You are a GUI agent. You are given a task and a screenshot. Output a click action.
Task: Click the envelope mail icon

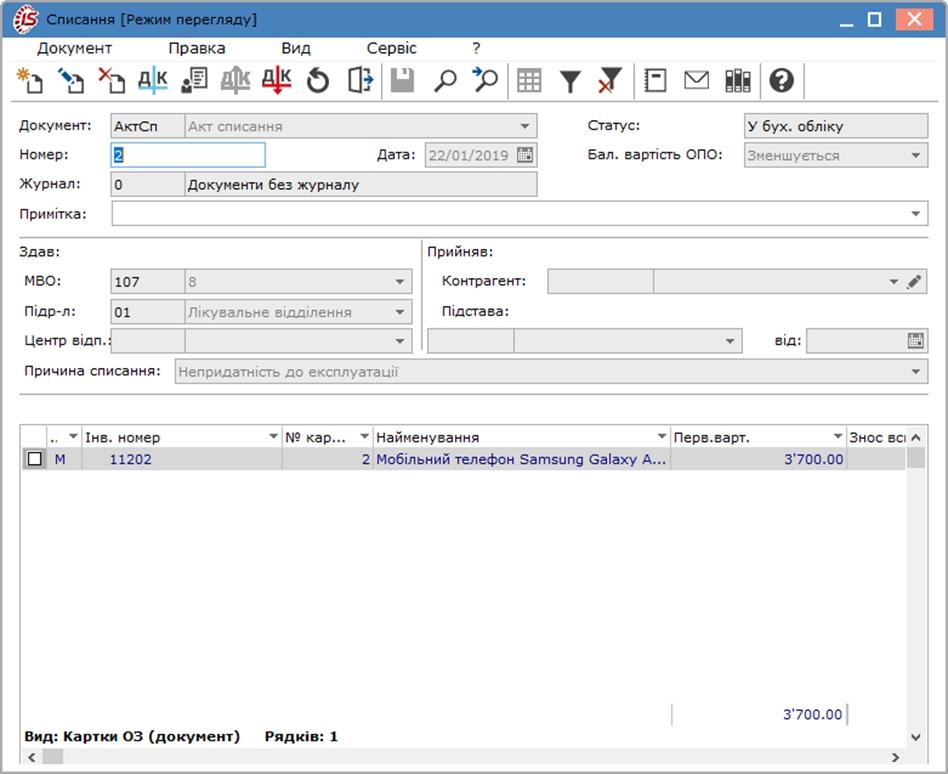coord(696,80)
